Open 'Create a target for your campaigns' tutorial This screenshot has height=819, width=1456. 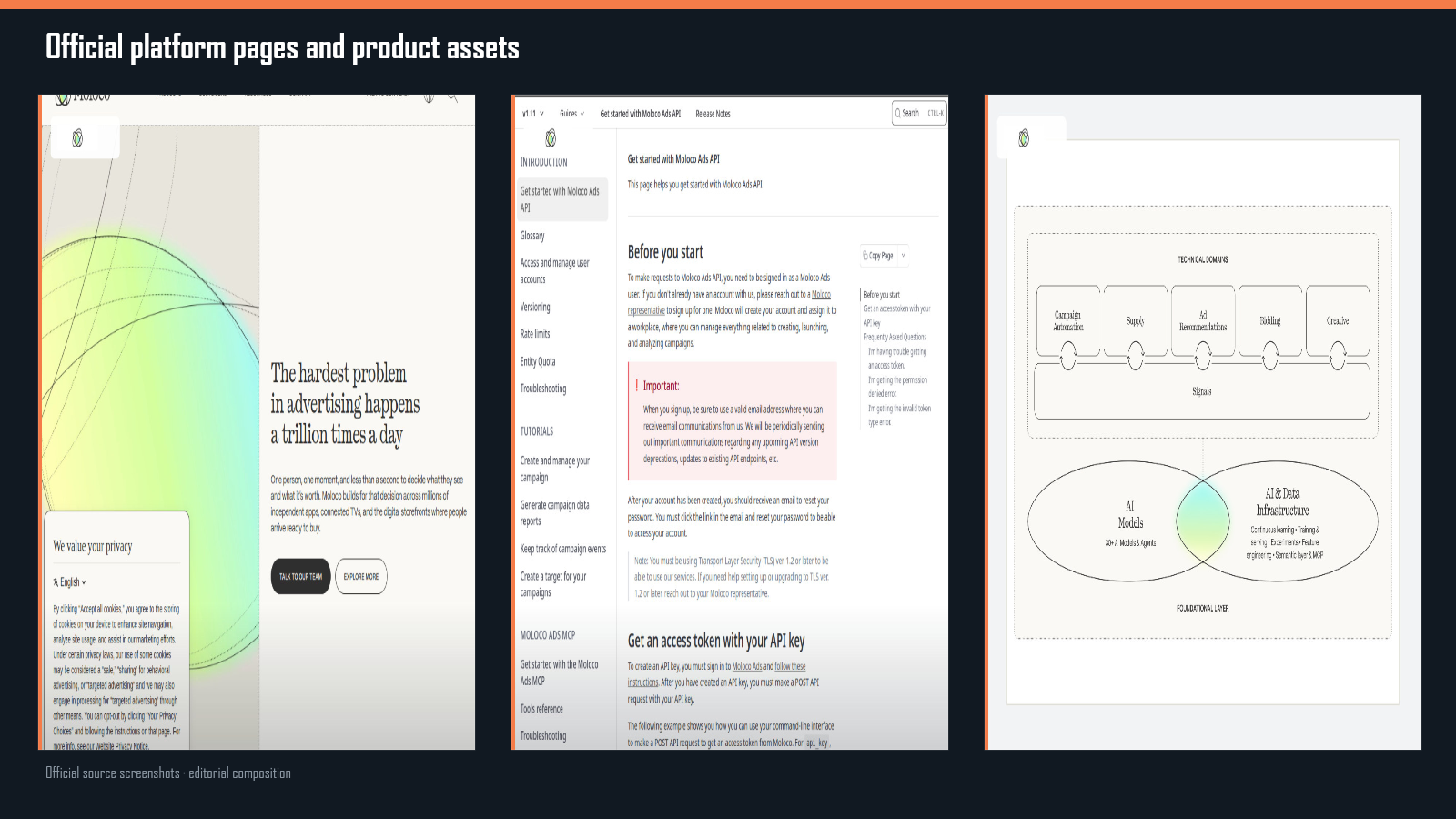pos(553,584)
